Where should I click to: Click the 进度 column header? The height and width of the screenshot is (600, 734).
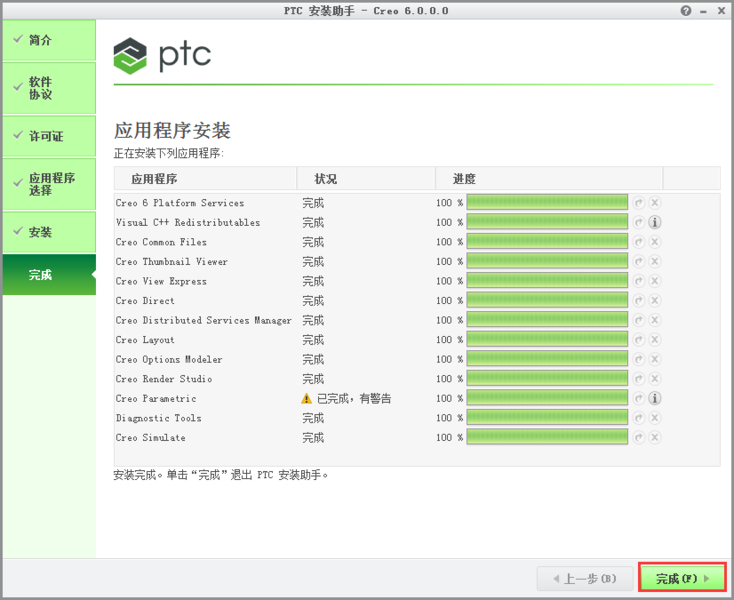click(x=549, y=178)
